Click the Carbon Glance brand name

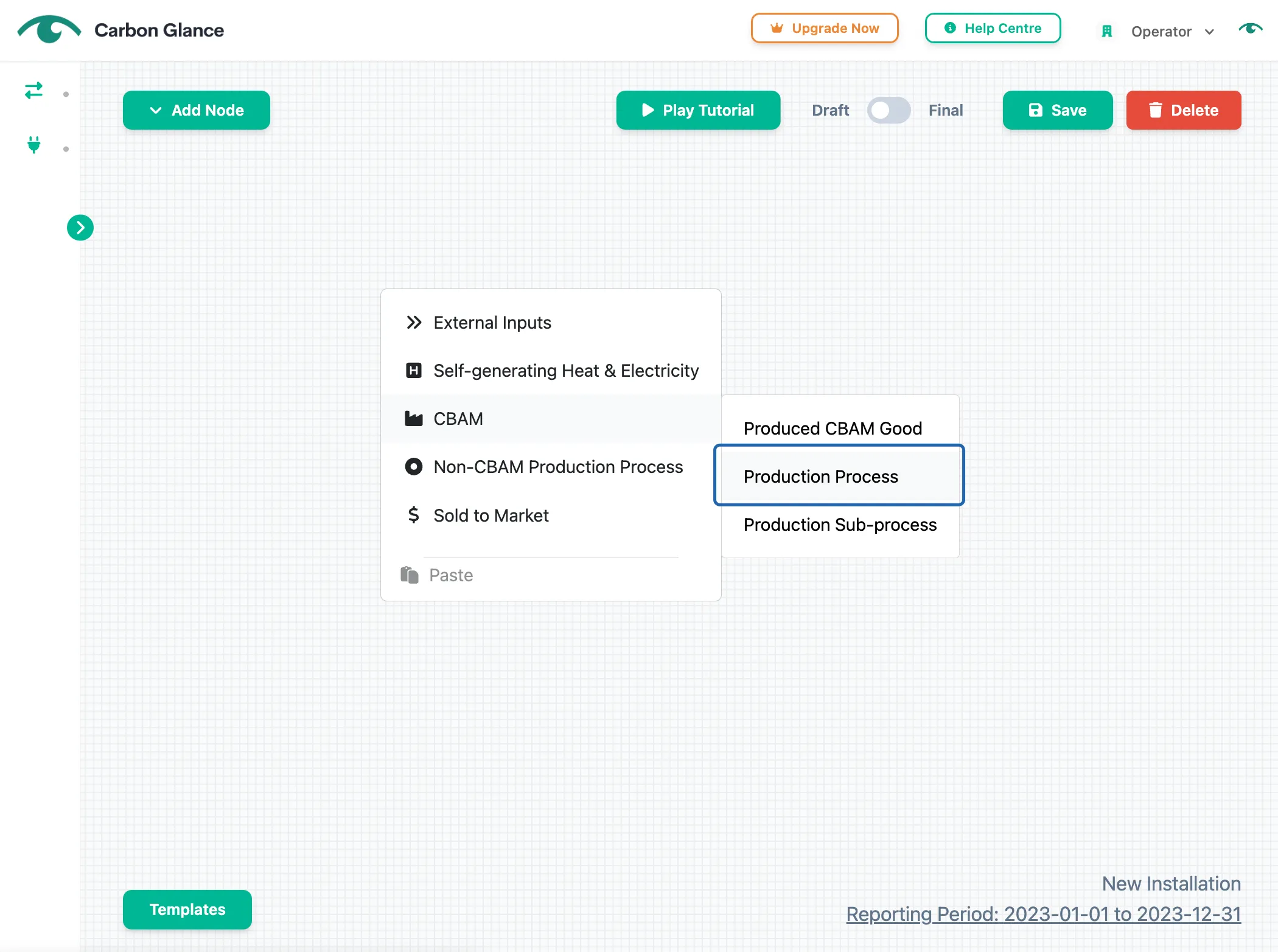(x=159, y=30)
